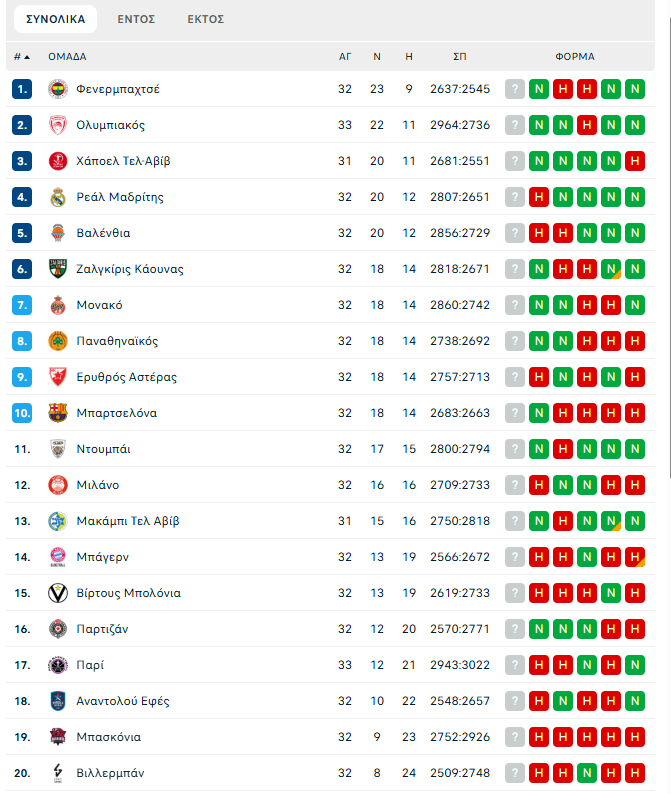
Task: Click the Maccabi Tel Aviv logo
Action: coord(57,521)
